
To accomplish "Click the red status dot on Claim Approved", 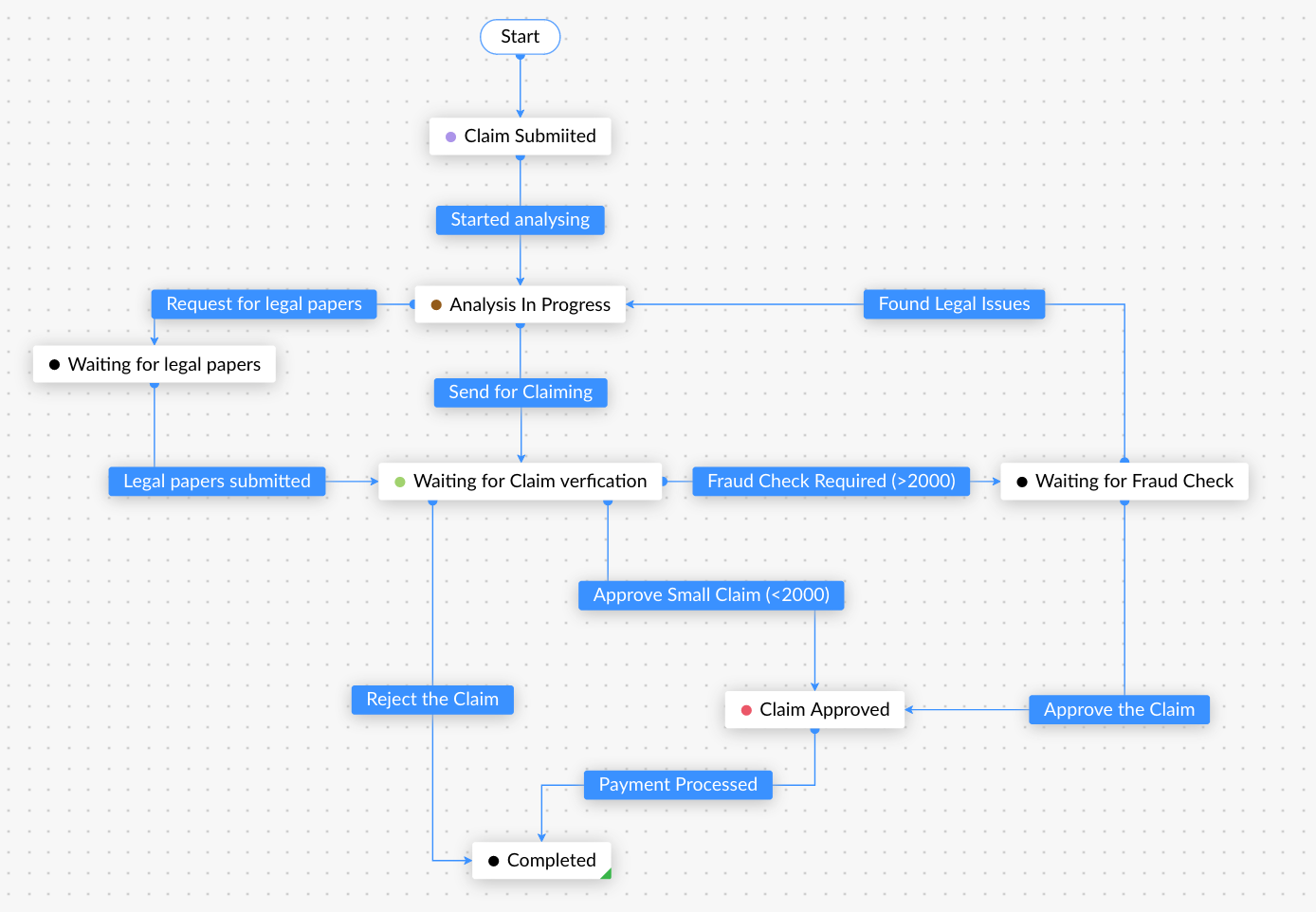I will tap(746, 710).
